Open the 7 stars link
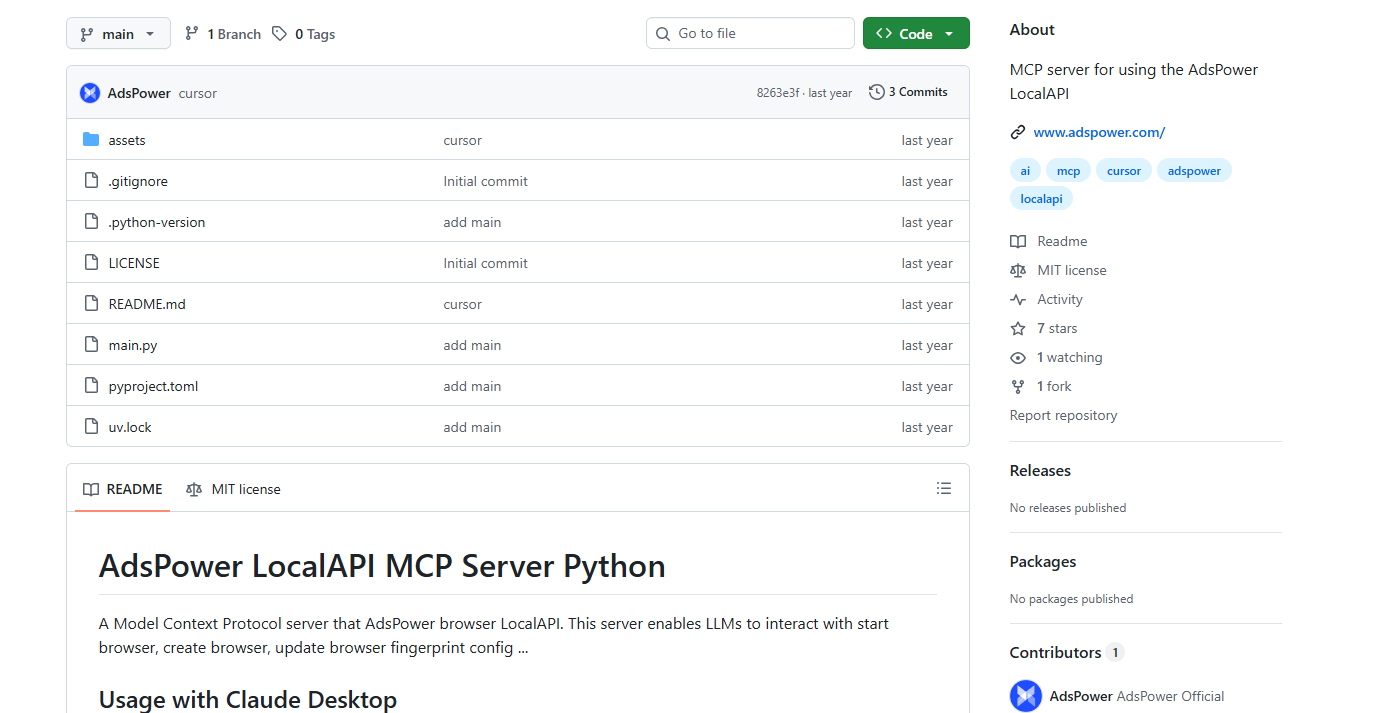Screen dimensions: 1374x713 click(1057, 328)
